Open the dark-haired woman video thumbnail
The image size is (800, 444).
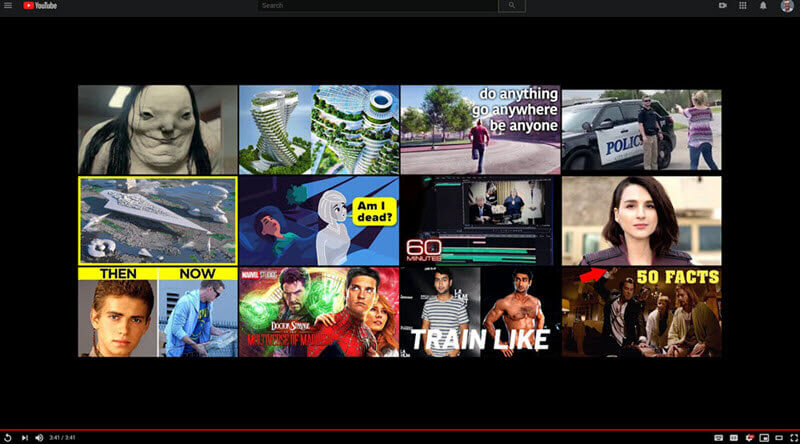tap(641, 220)
